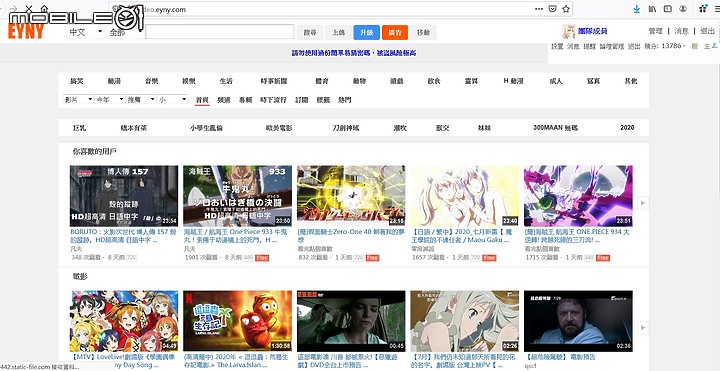
Task: Click the 上傳 upload button
Action: [x=338, y=32]
